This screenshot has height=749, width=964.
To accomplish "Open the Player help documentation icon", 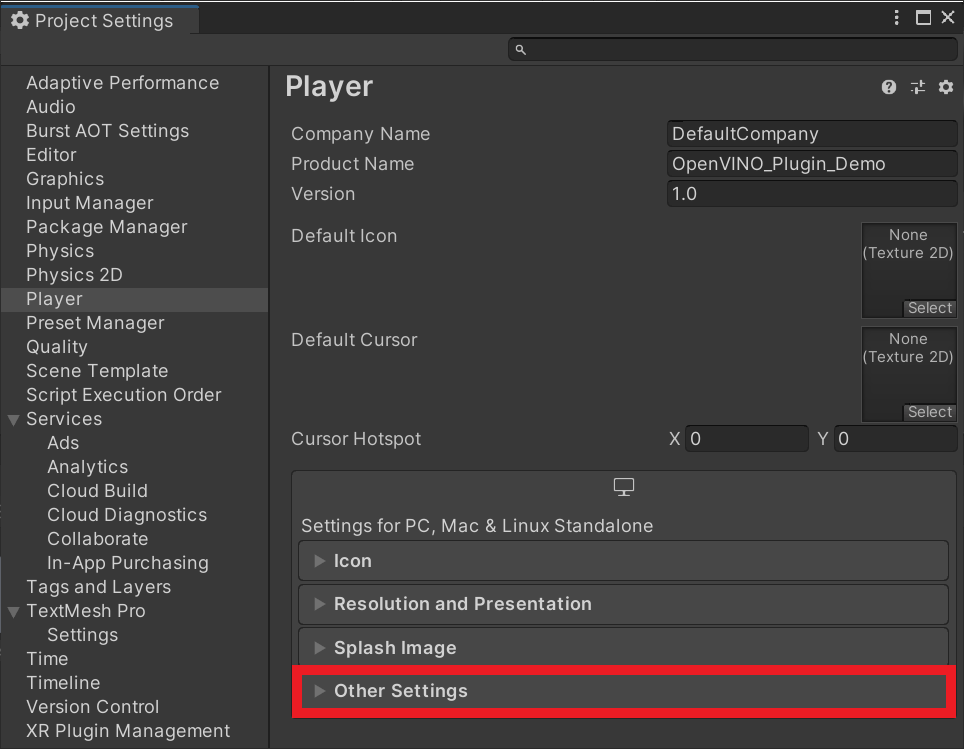I will coord(889,88).
